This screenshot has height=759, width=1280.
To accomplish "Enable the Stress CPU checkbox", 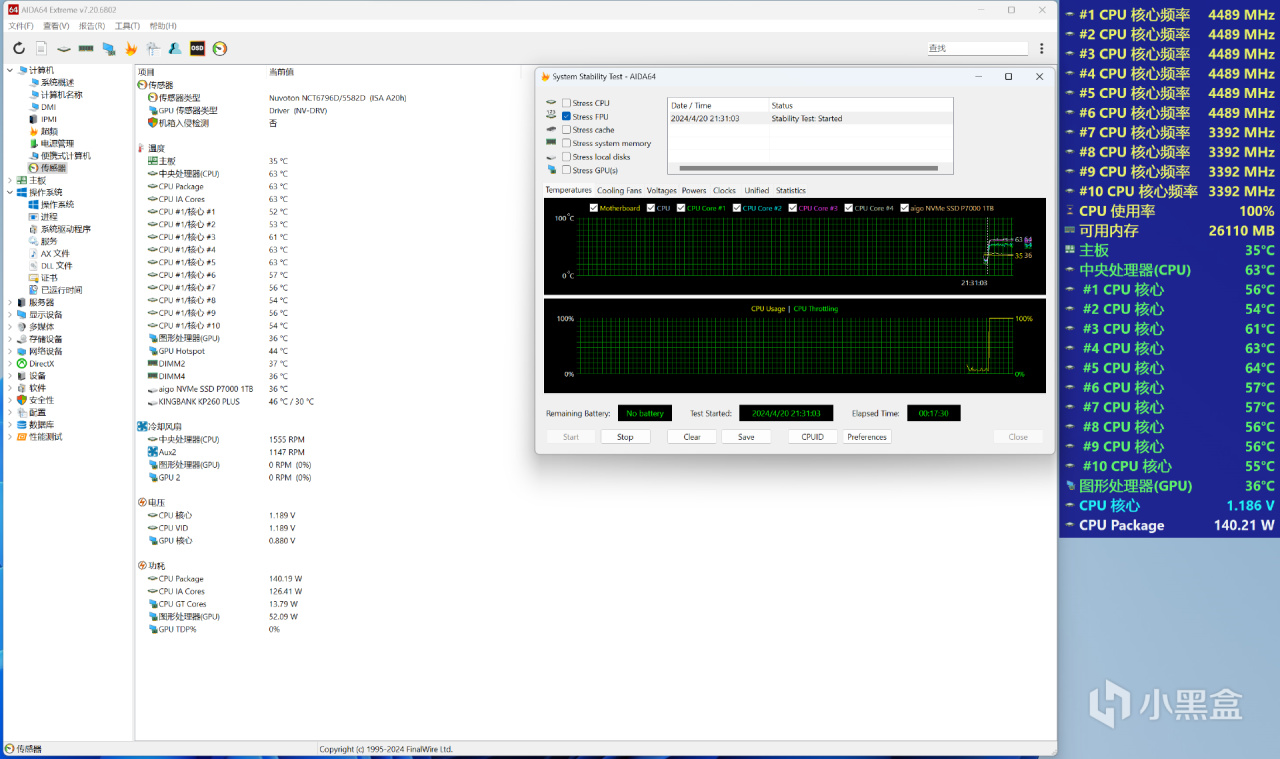I will tap(567, 103).
